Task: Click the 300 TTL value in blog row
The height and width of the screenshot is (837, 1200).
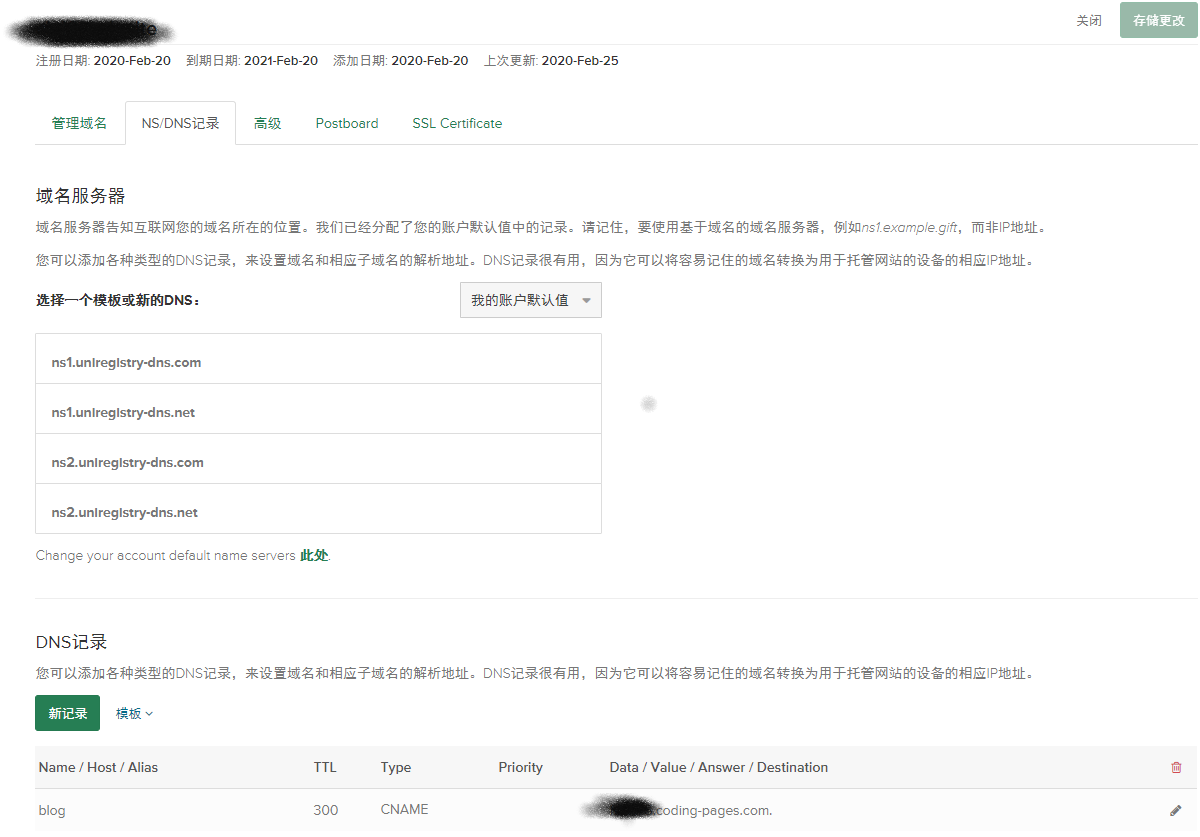Action: click(x=326, y=810)
